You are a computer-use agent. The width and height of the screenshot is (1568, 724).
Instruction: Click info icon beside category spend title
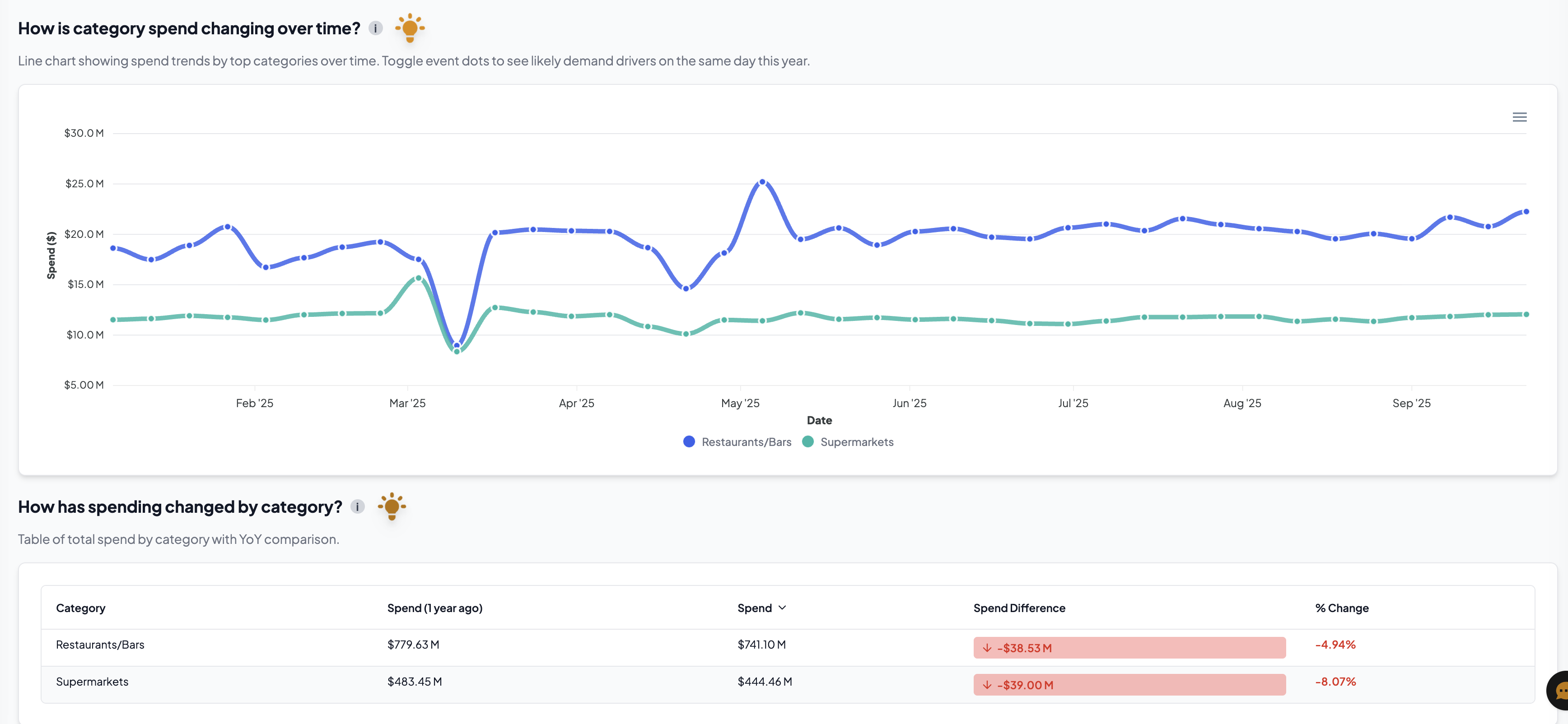(376, 28)
